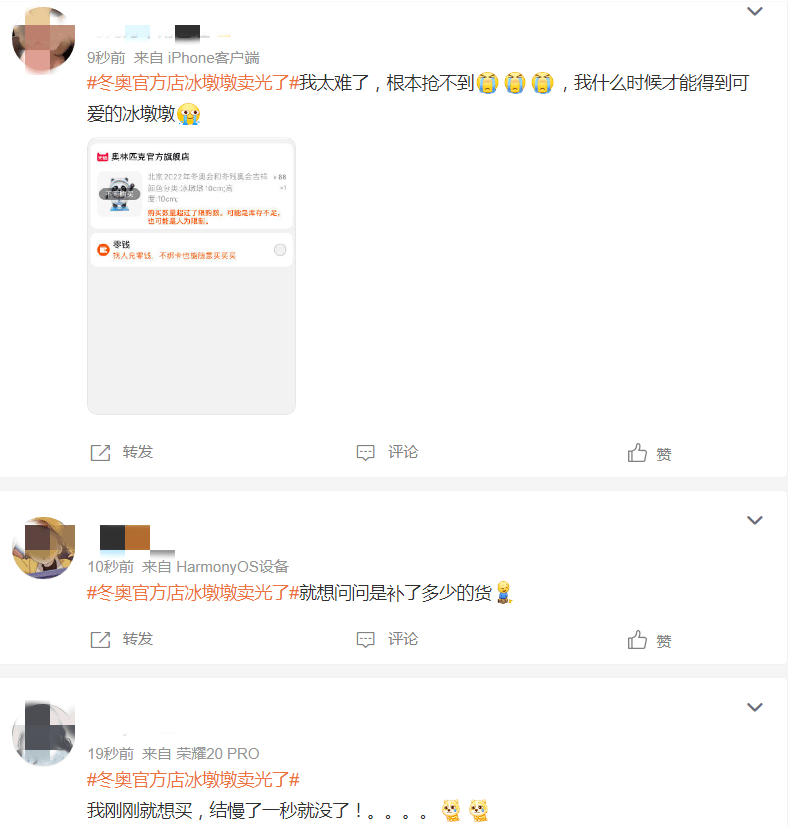The image size is (788, 827).
Task: Click the repost icon on the first post
Action: (100, 453)
